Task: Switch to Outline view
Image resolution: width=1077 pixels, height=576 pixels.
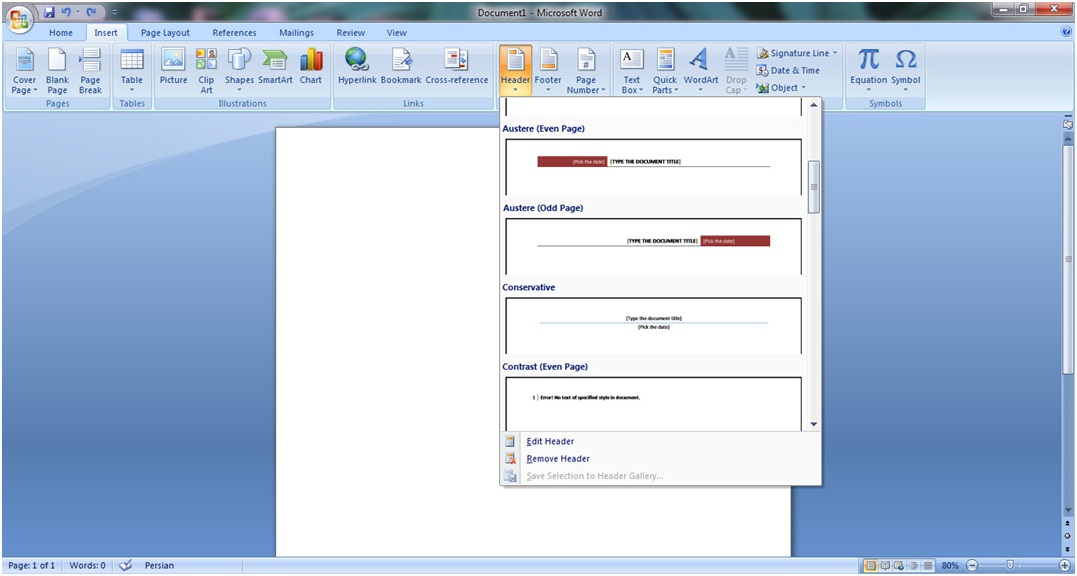Action: click(x=914, y=566)
